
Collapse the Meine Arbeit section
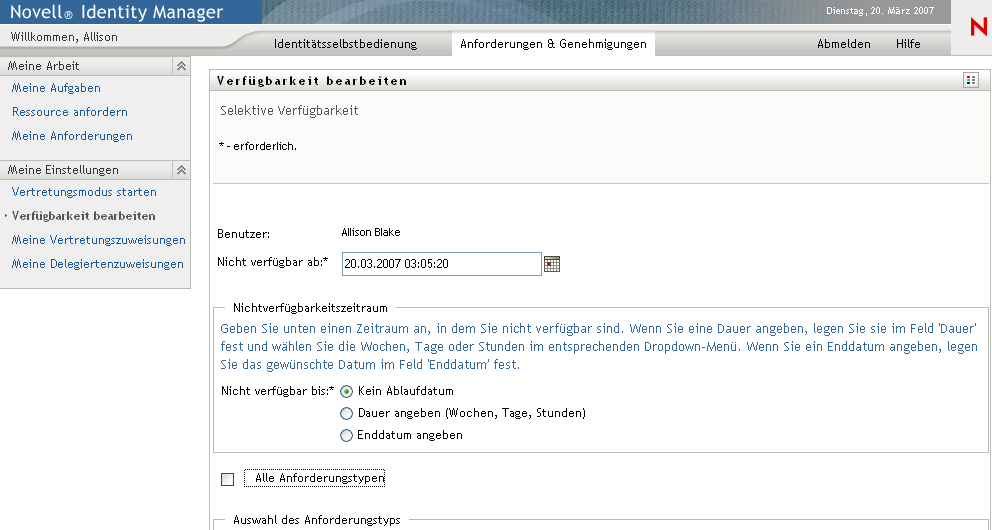(x=182, y=66)
